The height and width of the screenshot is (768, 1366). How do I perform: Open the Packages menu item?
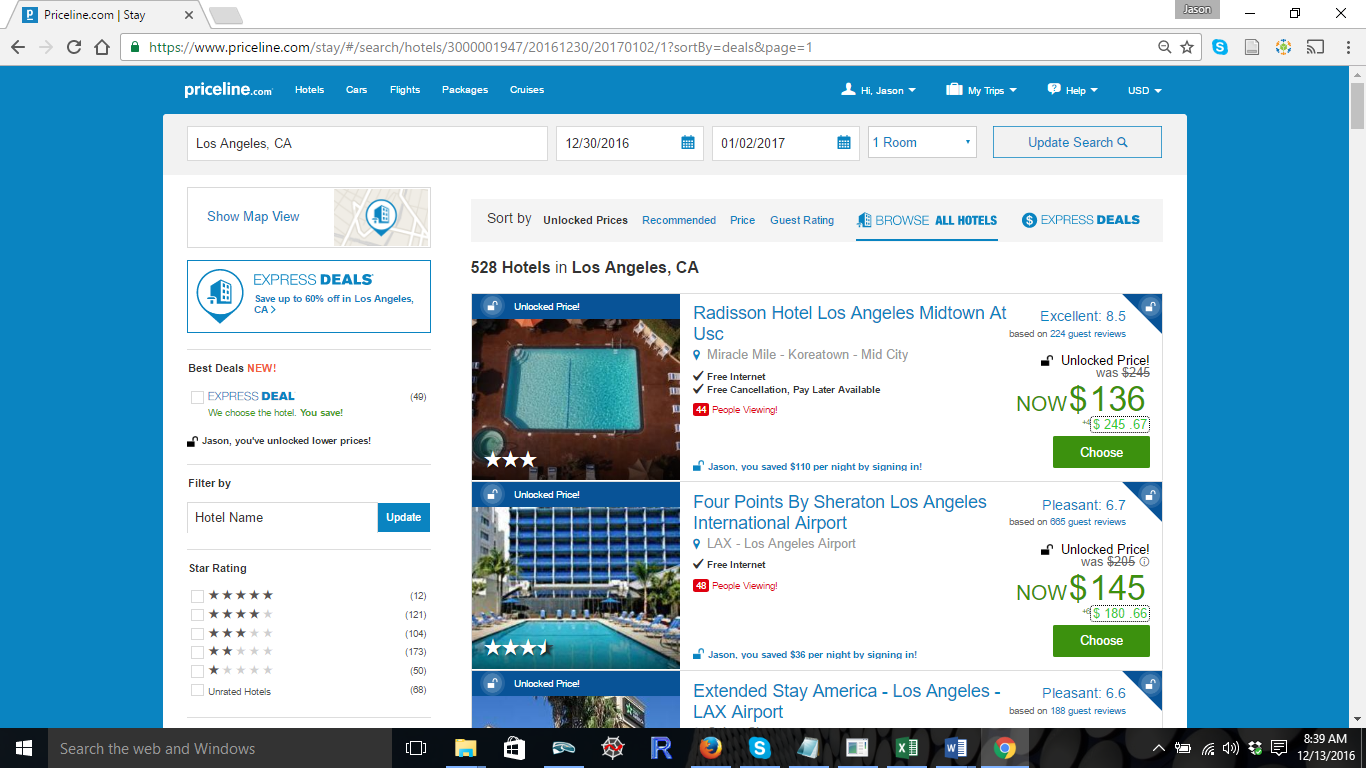pyautogui.click(x=465, y=90)
